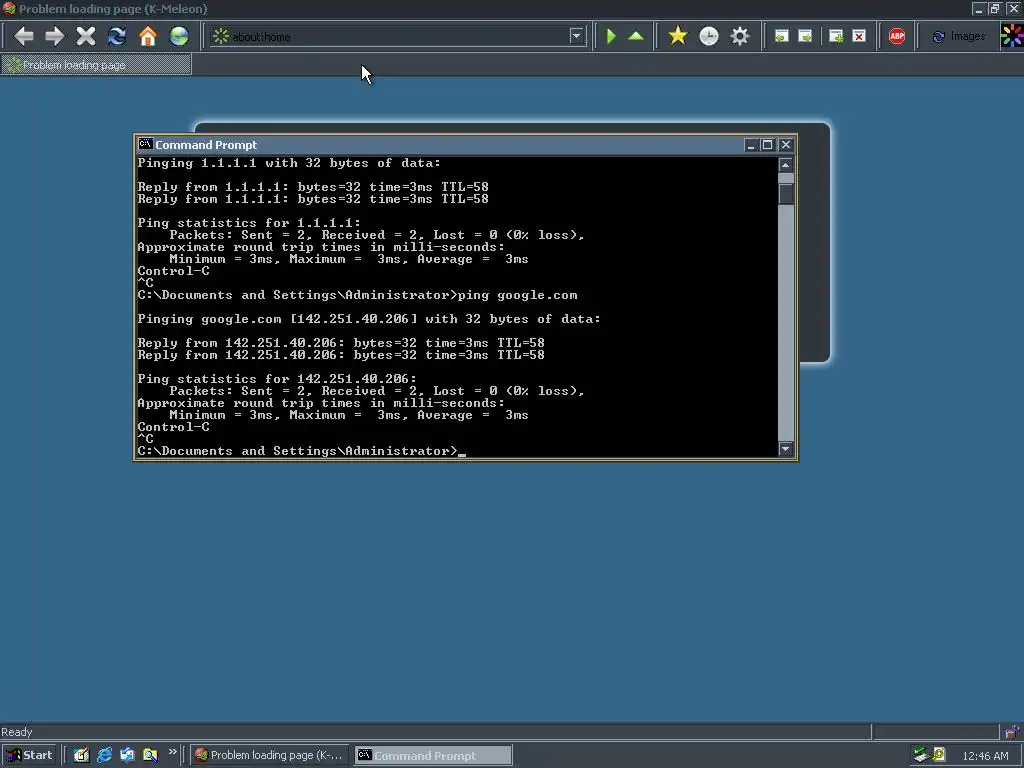This screenshot has width=1024, height=768.
Task: Switch to the previous tab icon
Action: click(x=781, y=37)
